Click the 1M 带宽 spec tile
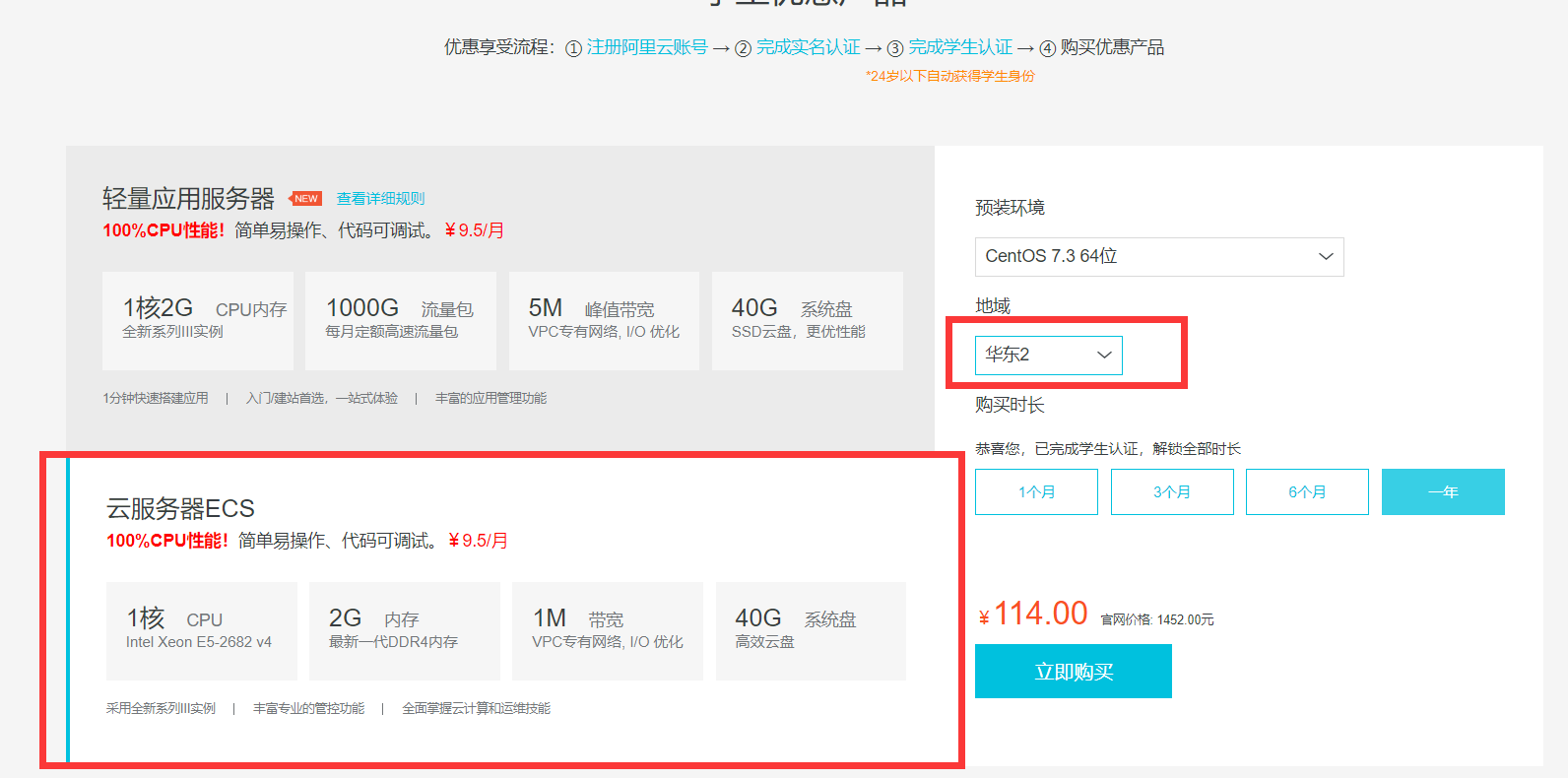Viewport: 1568px width, 778px height. 608,631
